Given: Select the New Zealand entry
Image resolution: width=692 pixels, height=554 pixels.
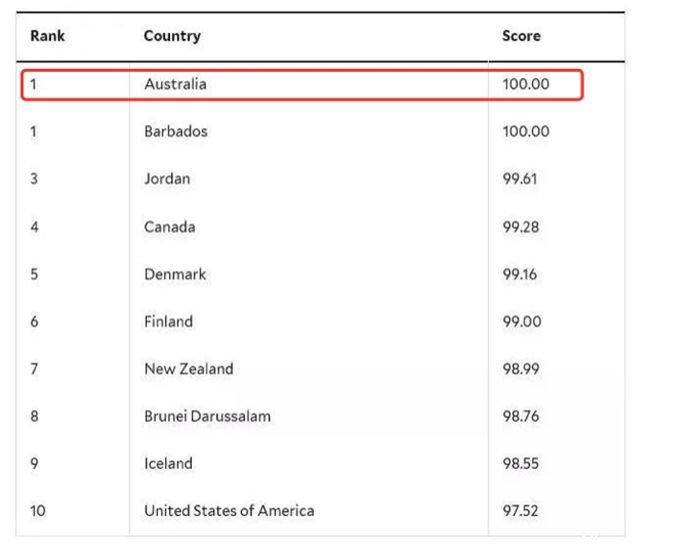Looking at the screenshot, I should [x=189, y=369].
